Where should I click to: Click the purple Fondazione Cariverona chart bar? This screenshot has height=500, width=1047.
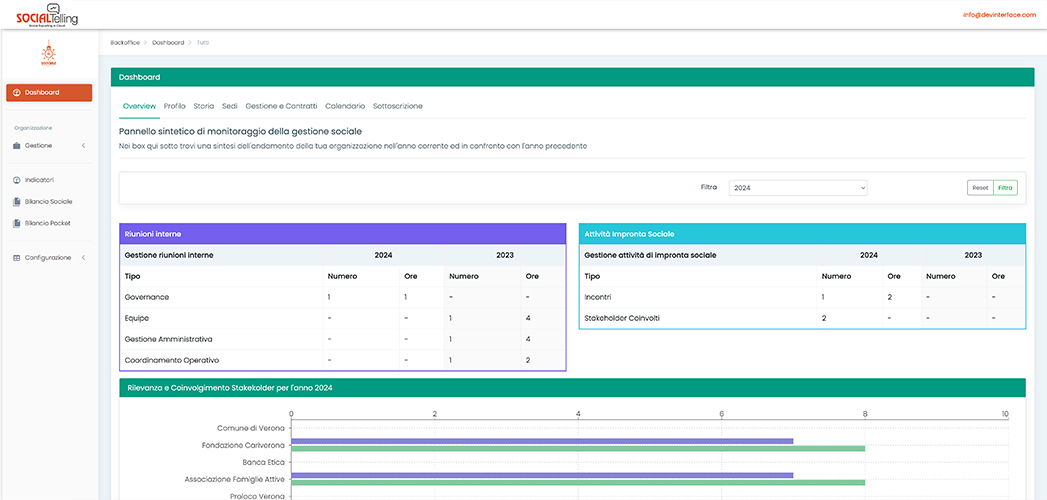[541, 441]
